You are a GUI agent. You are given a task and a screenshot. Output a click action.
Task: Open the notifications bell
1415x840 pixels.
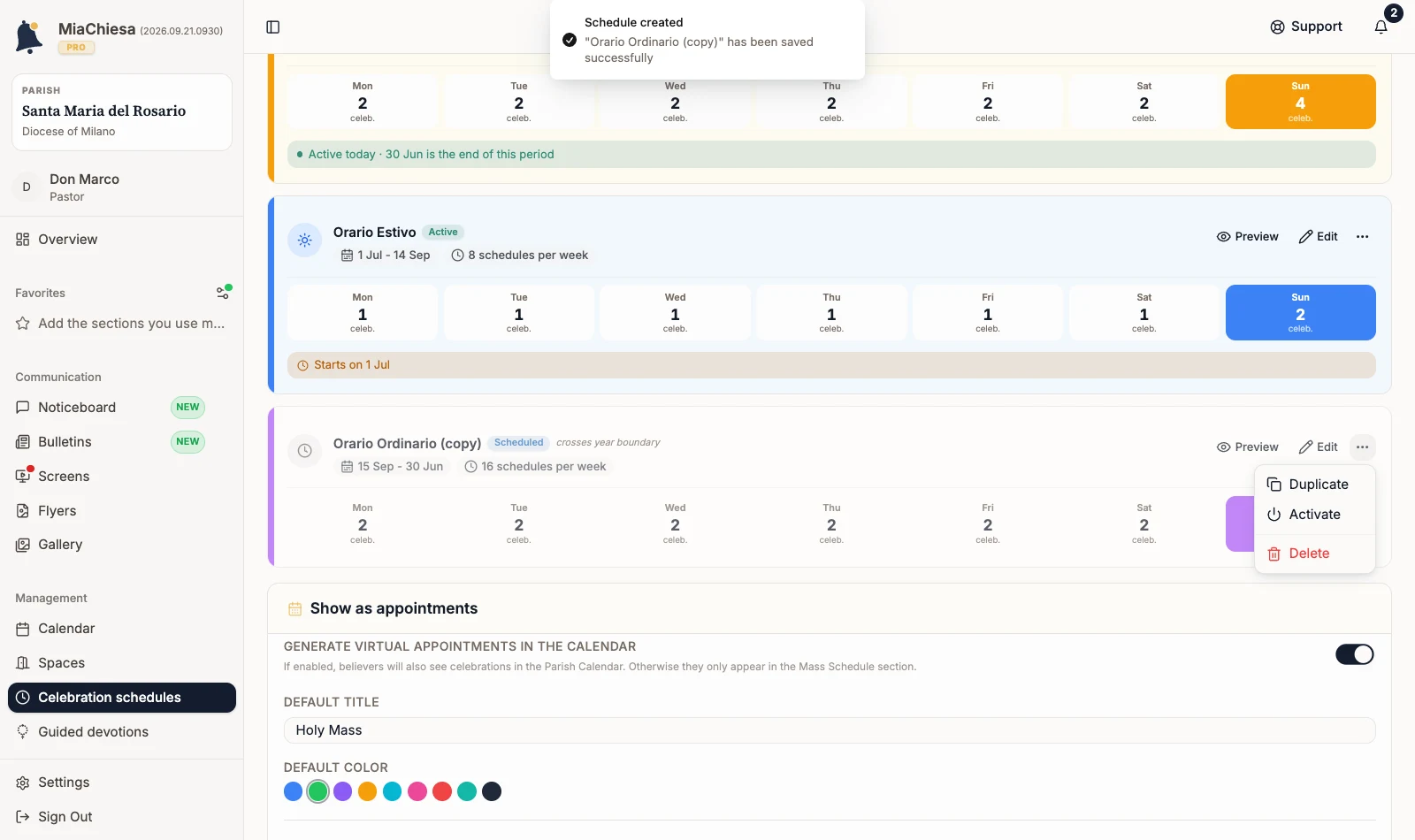pyautogui.click(x=1381, y=27)
